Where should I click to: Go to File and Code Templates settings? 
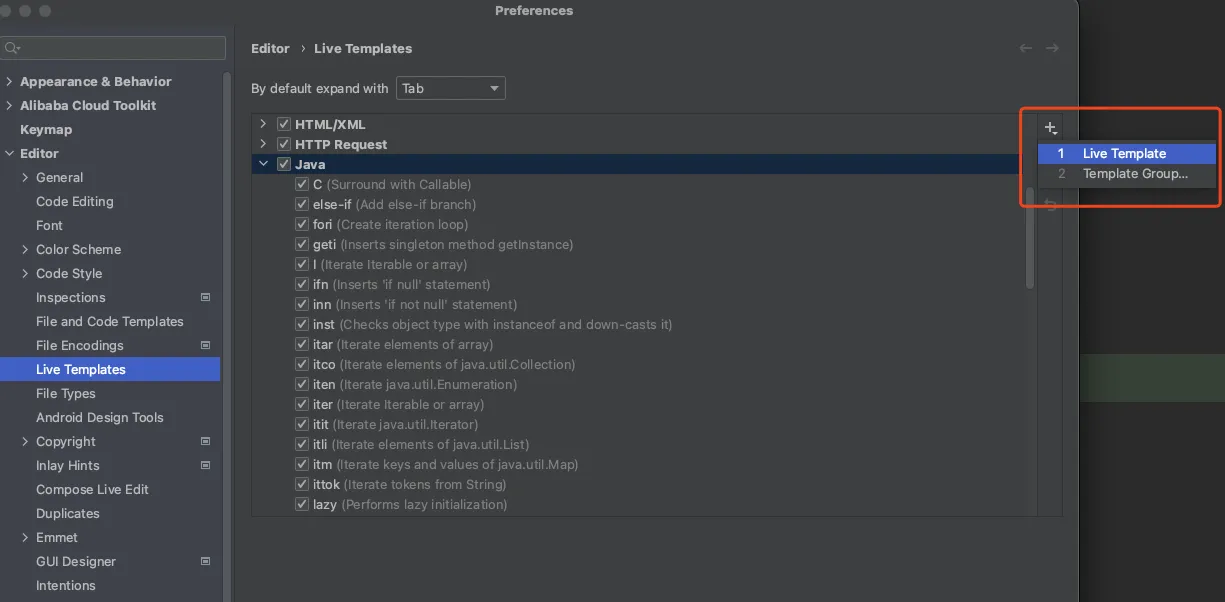(x=110, y=321)
